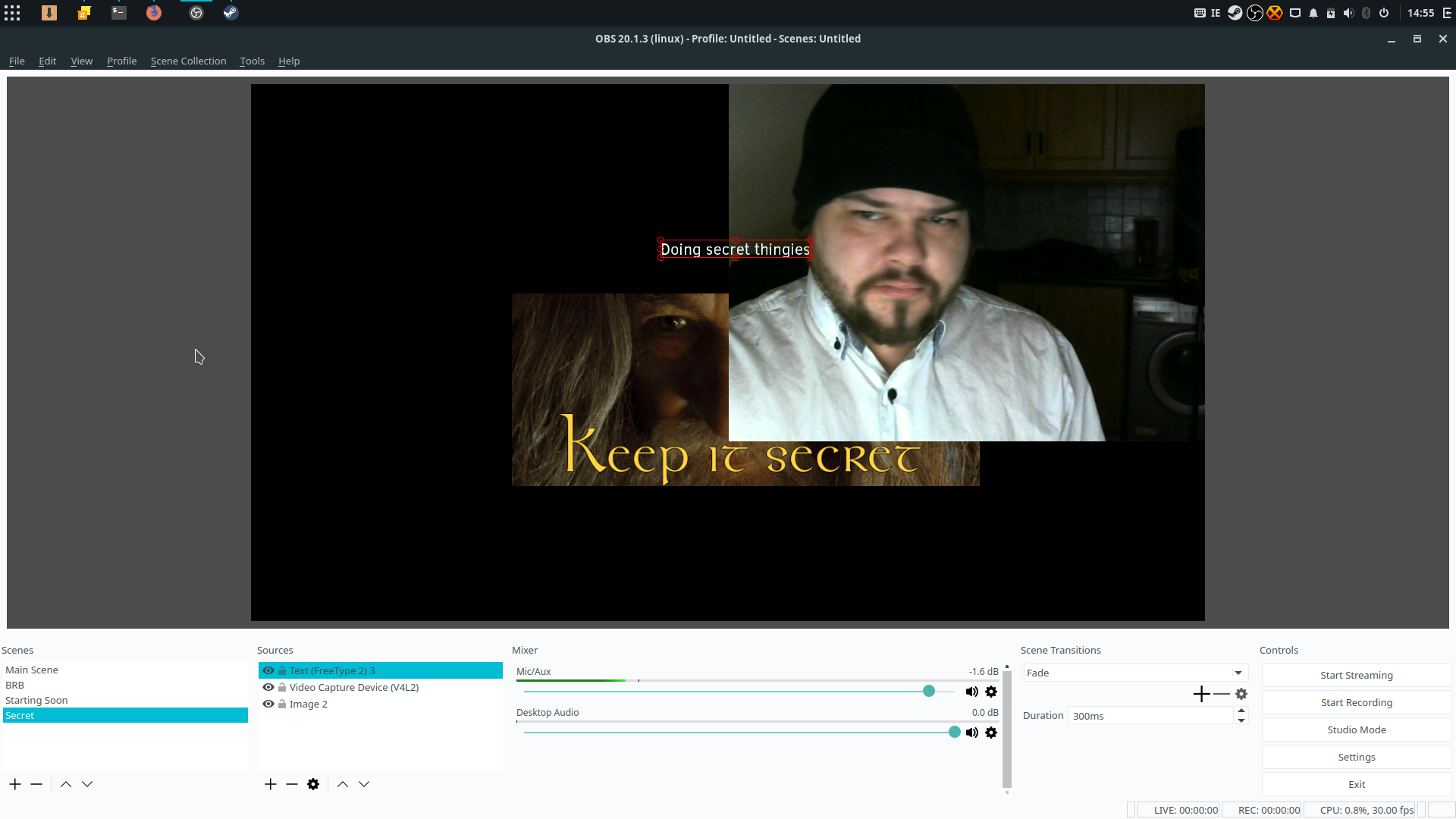The width and height of the screenshot is (1456, 819).
Task: Click the OBS tray icon
Action: pos(1255,13)
